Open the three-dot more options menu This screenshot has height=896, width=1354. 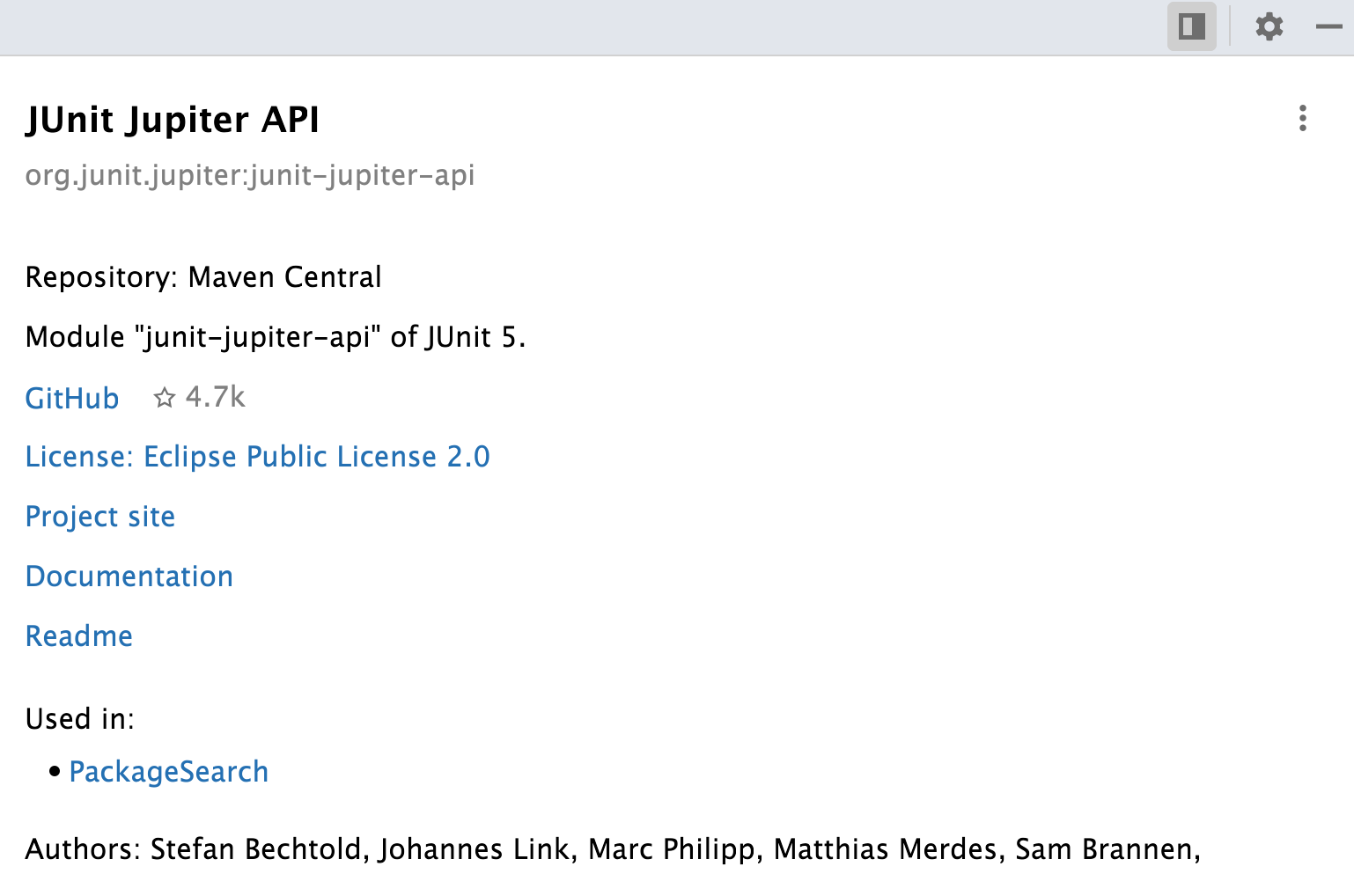(x=1303, y=118)
